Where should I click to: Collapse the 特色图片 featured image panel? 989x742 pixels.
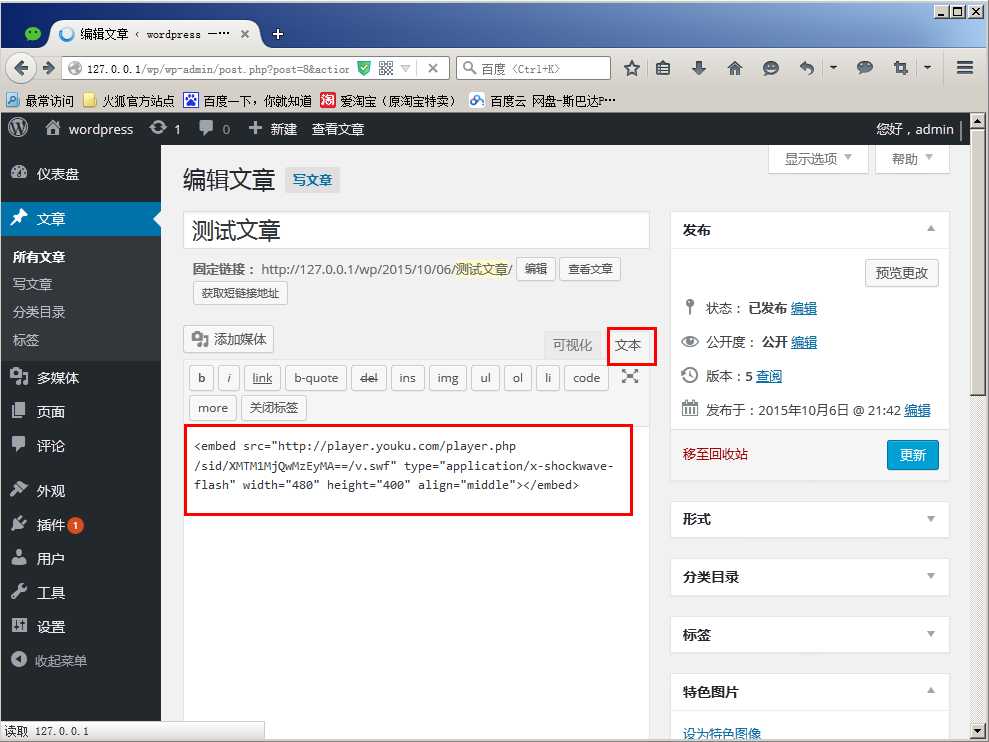pyautogui.click(x=931, y=691)
